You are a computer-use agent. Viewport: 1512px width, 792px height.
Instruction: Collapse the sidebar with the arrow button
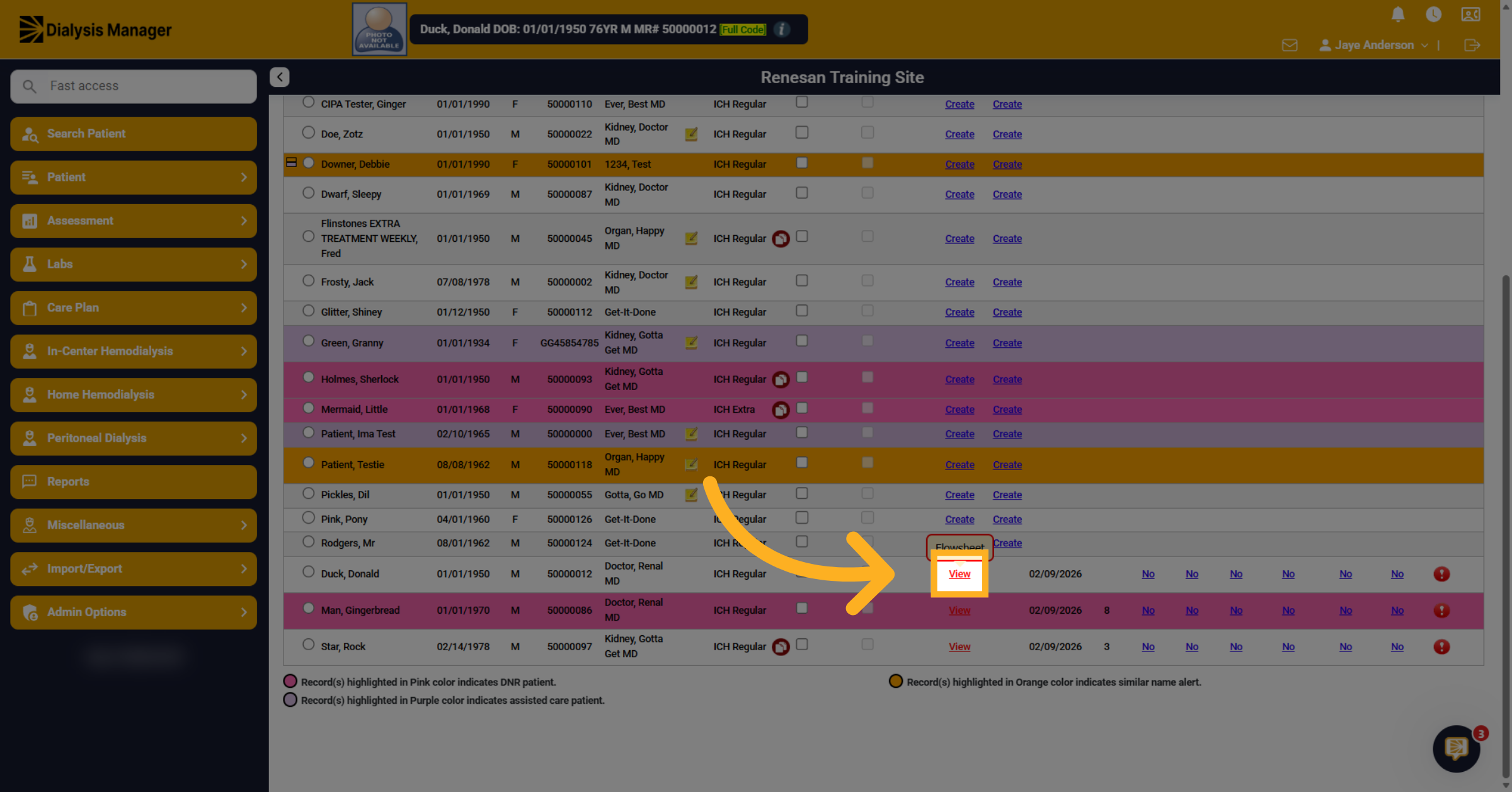click(280, 77)
